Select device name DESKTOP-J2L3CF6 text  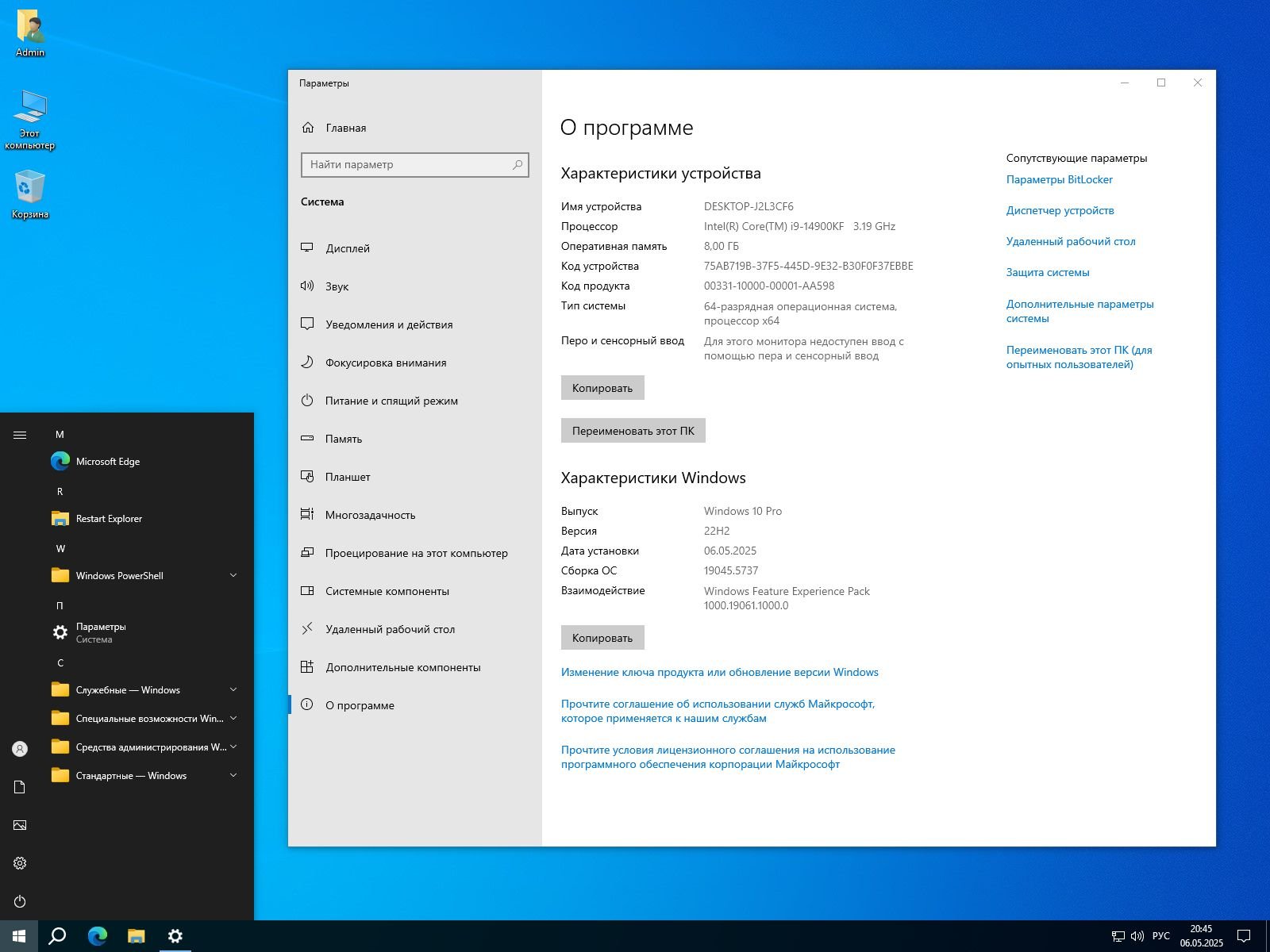click(x=749, y=206)
